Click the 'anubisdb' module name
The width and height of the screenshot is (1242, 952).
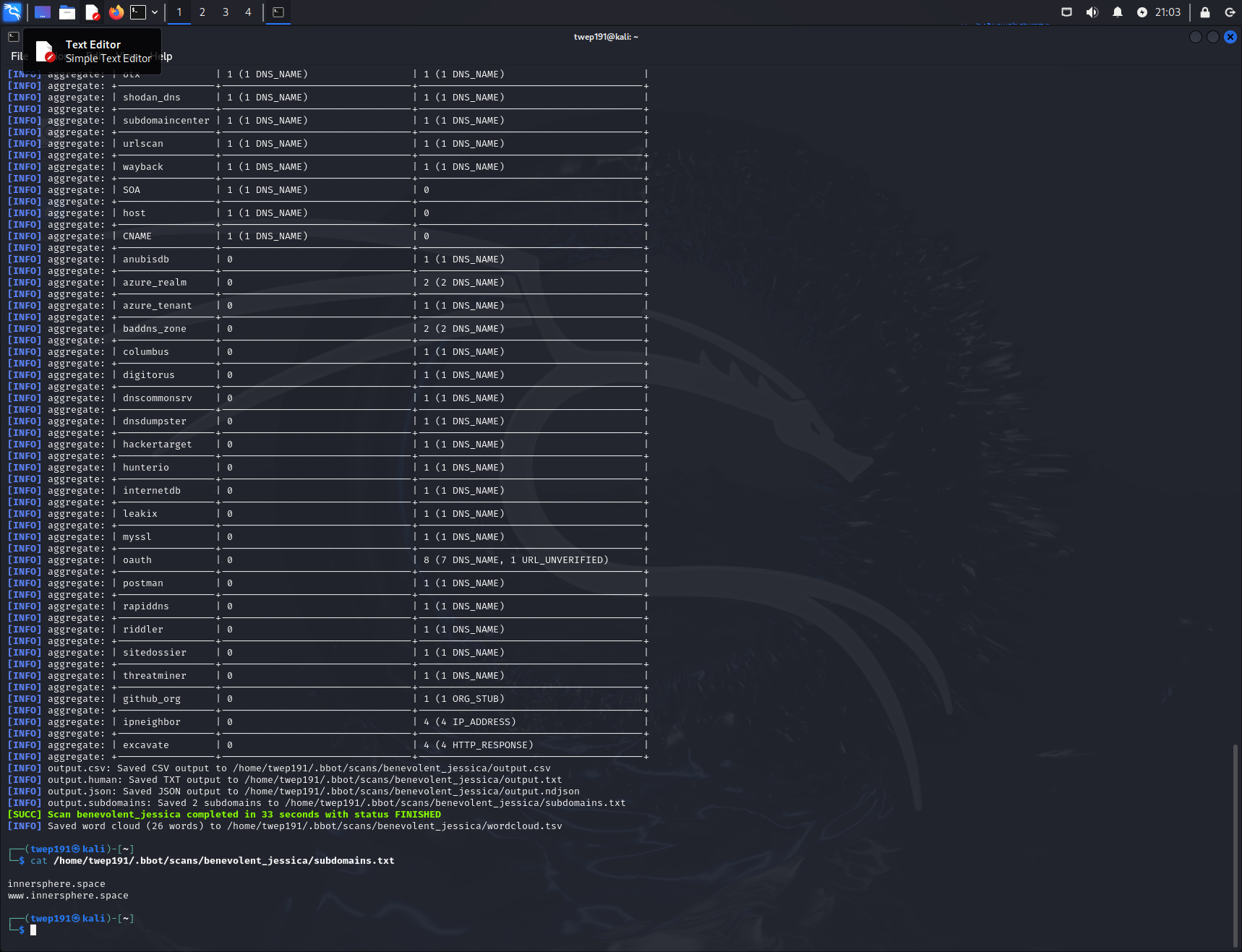[146, 260]
